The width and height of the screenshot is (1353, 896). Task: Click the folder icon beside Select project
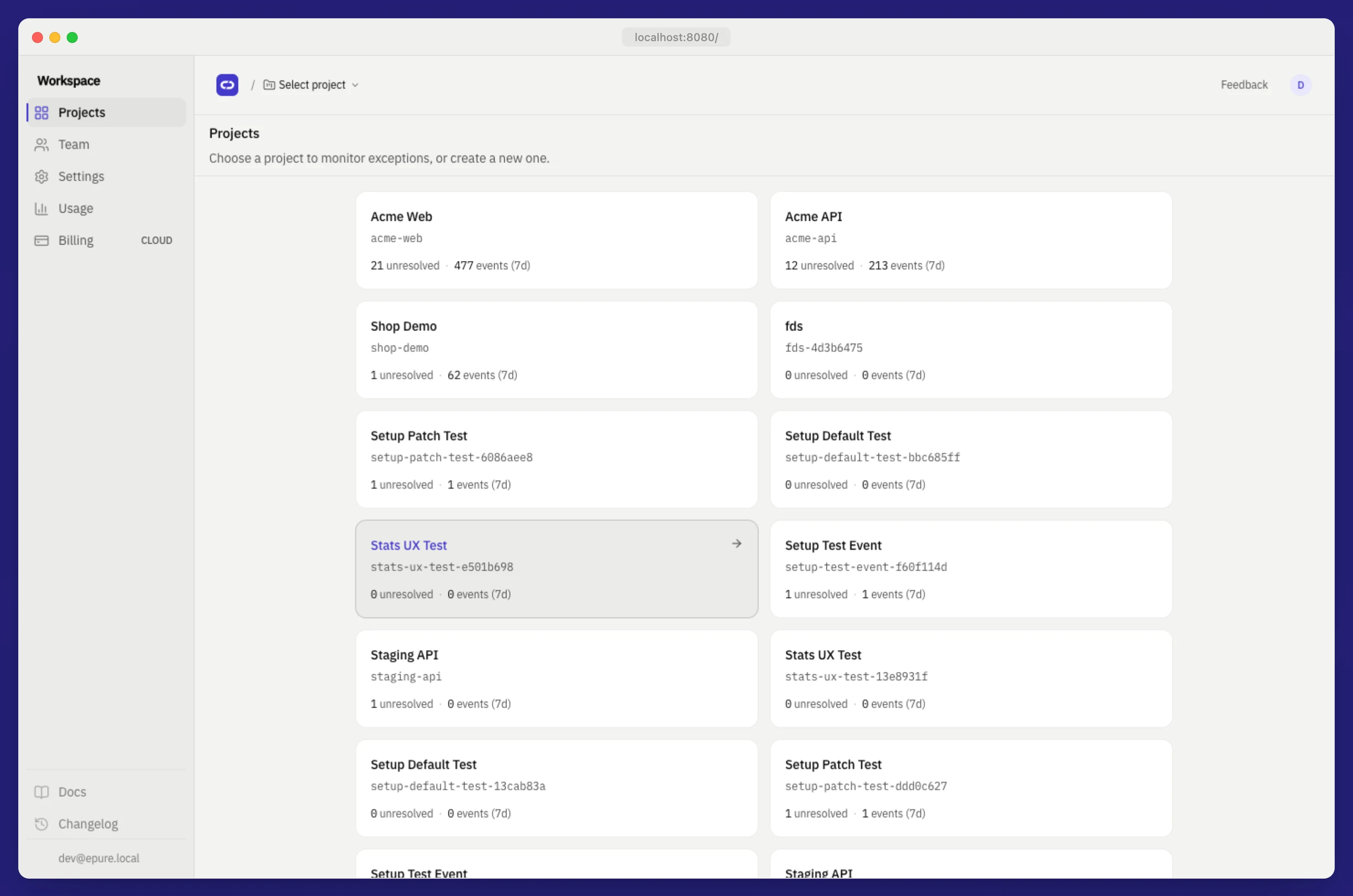click(x=269, y=85)
